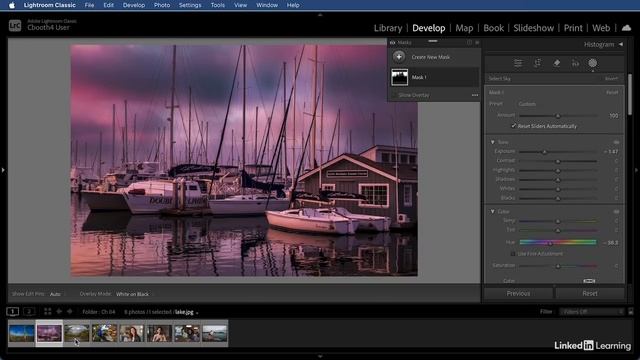The image size is (640, 360).
Task: Open the Preset Custom dropdown
Action: pyautogui.click(x=527, y=104)
